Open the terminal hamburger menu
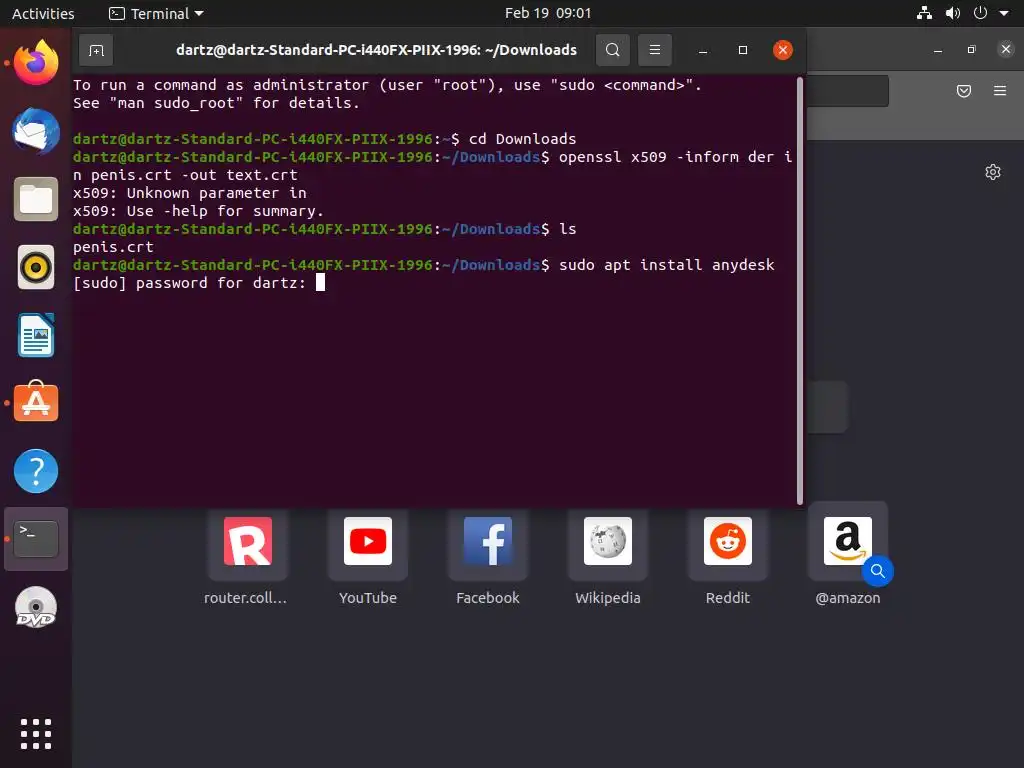1024x768 pixels. pos(654,50)
